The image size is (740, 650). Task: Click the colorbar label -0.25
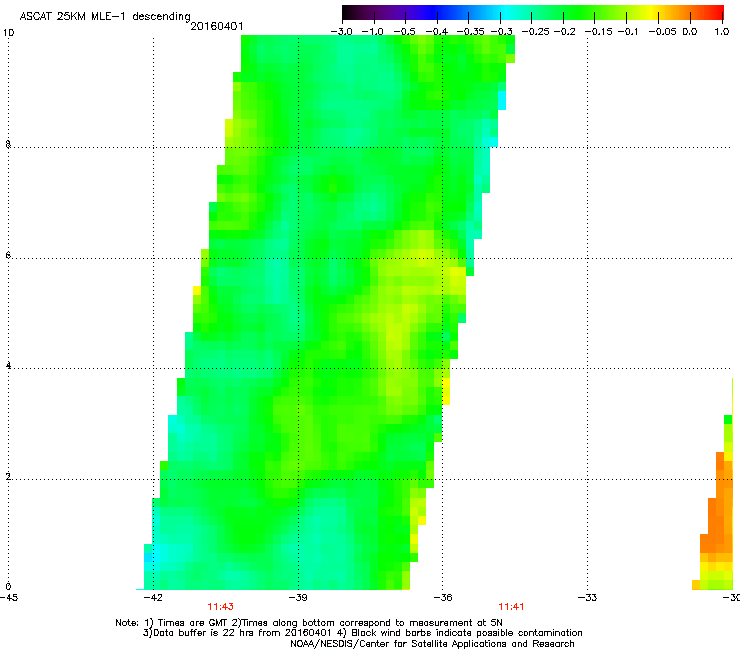[535, 32]
